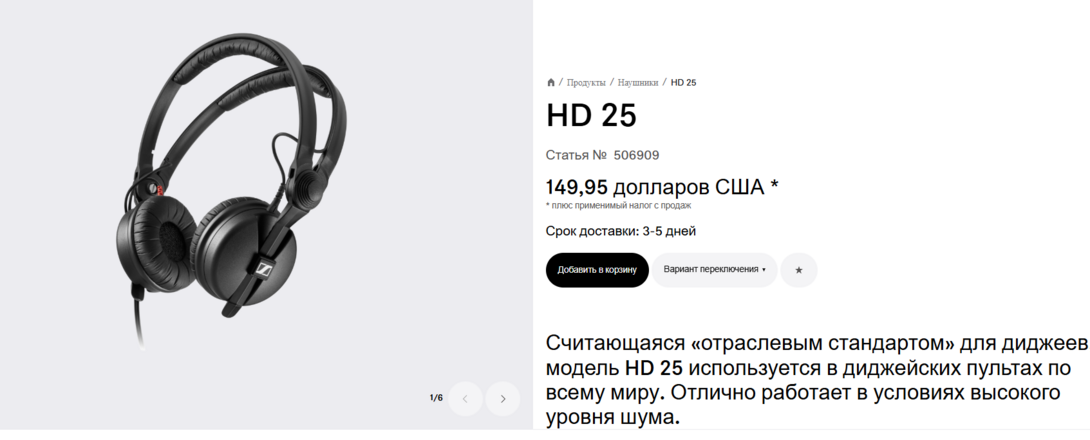
Task: Click bold HD 25 in the description
Action: (x=654, y=368)
